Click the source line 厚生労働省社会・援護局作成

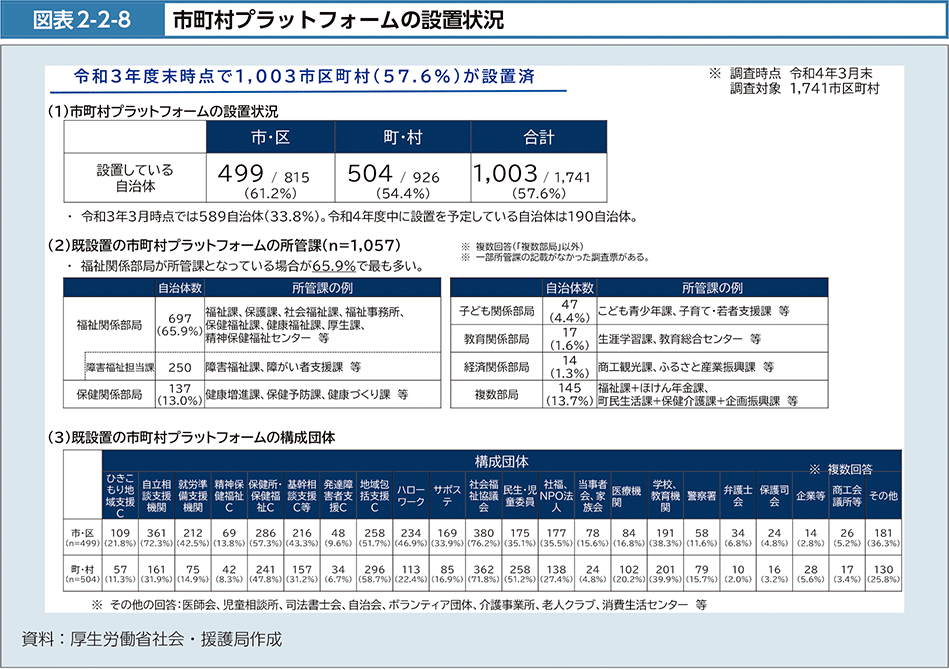tap(151, 638)
